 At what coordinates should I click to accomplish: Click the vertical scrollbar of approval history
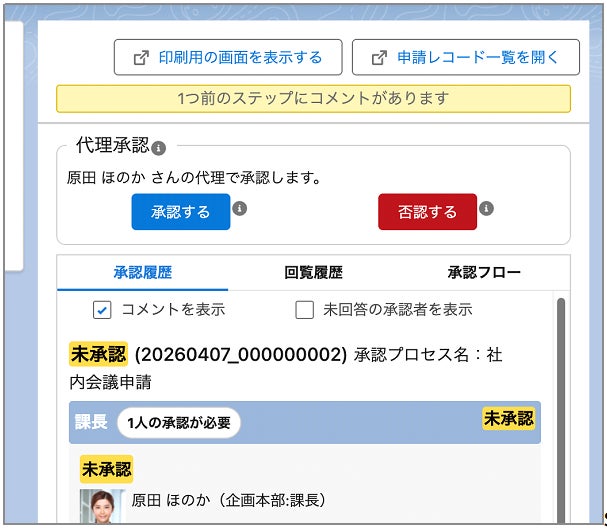(561, 410)
